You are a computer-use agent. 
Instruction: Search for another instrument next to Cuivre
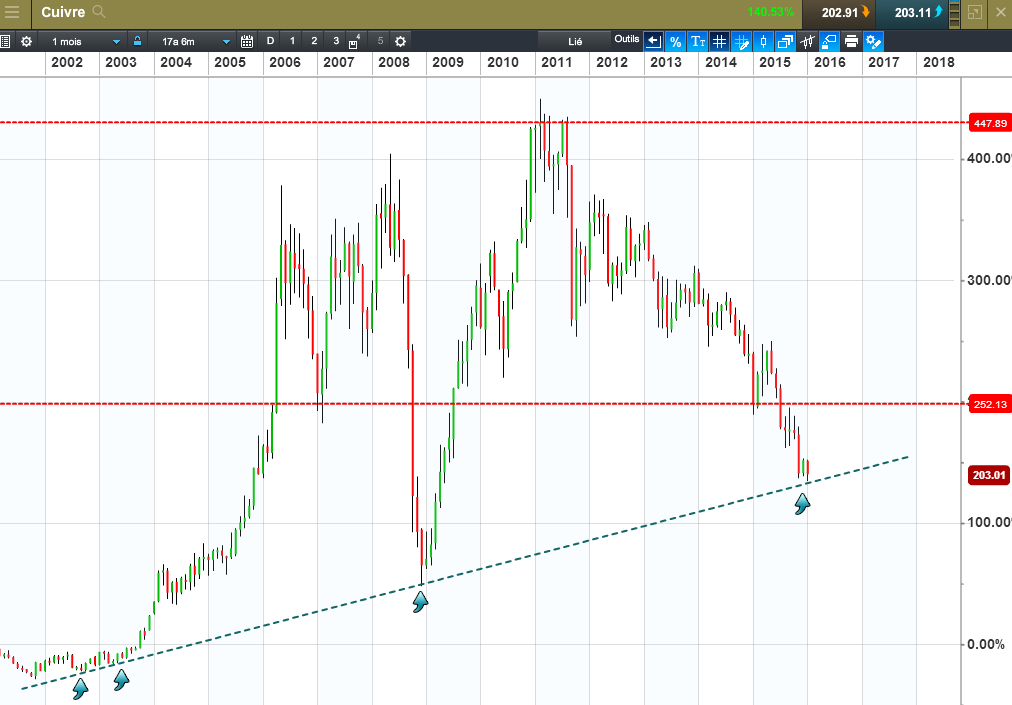[99, 12]
